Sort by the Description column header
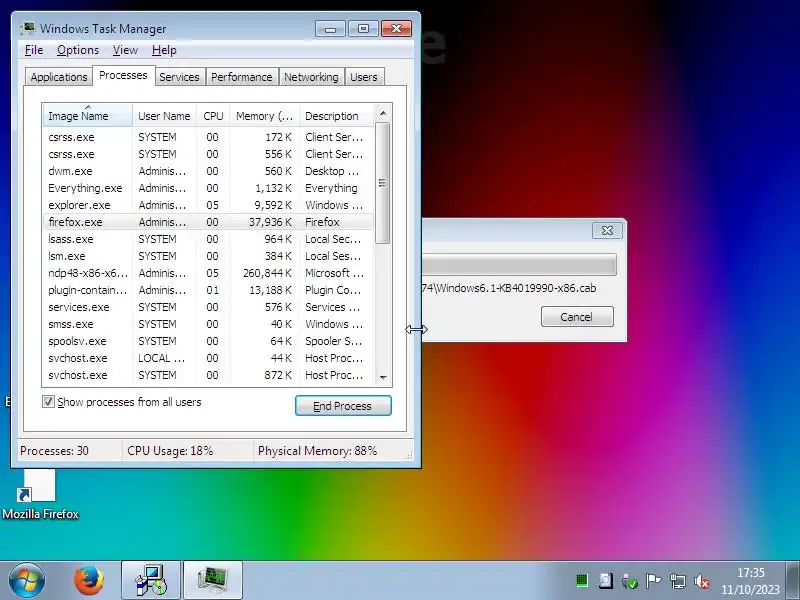Screen dimensions: 800x600 pyautogui.click(x=337, y=116)
